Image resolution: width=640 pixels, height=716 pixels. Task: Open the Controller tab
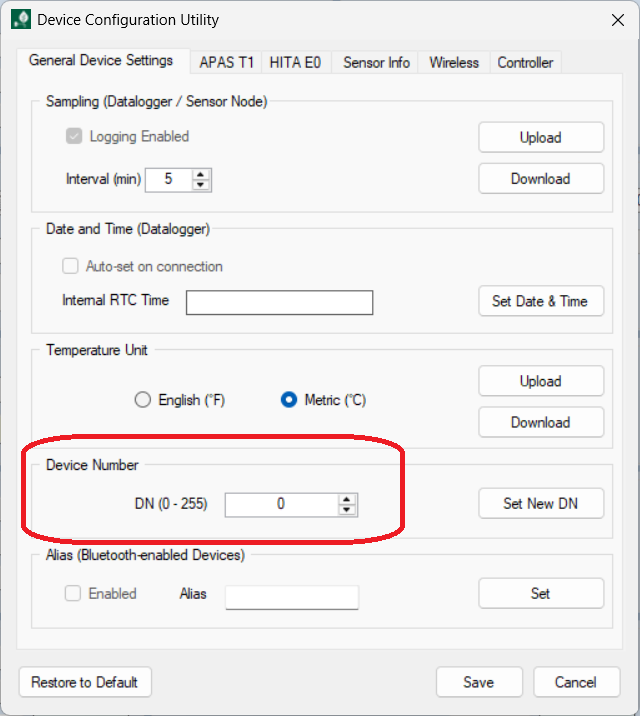[x=525, y=62]
